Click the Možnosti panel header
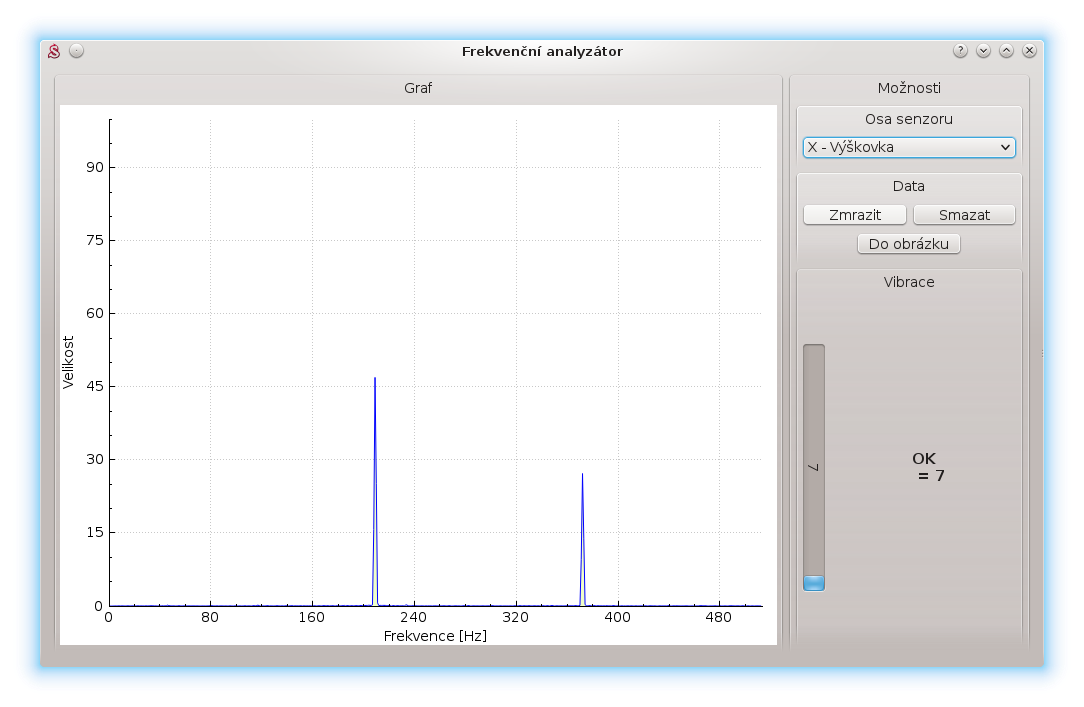 [x=908, y=88]
